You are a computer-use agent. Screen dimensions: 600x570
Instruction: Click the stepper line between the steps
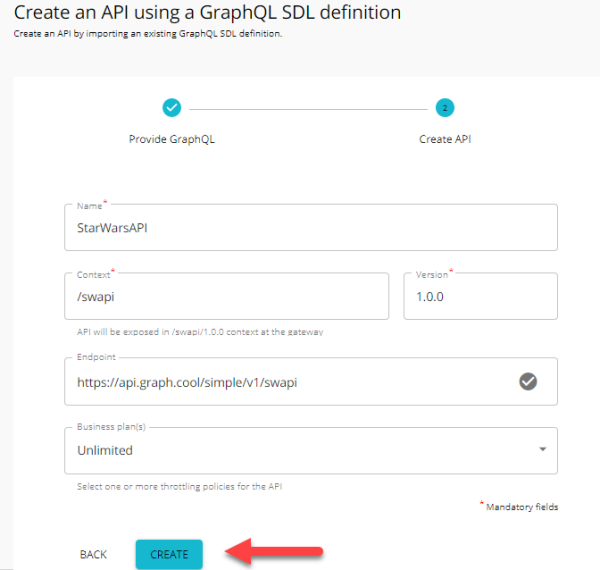tap(307, 107)
